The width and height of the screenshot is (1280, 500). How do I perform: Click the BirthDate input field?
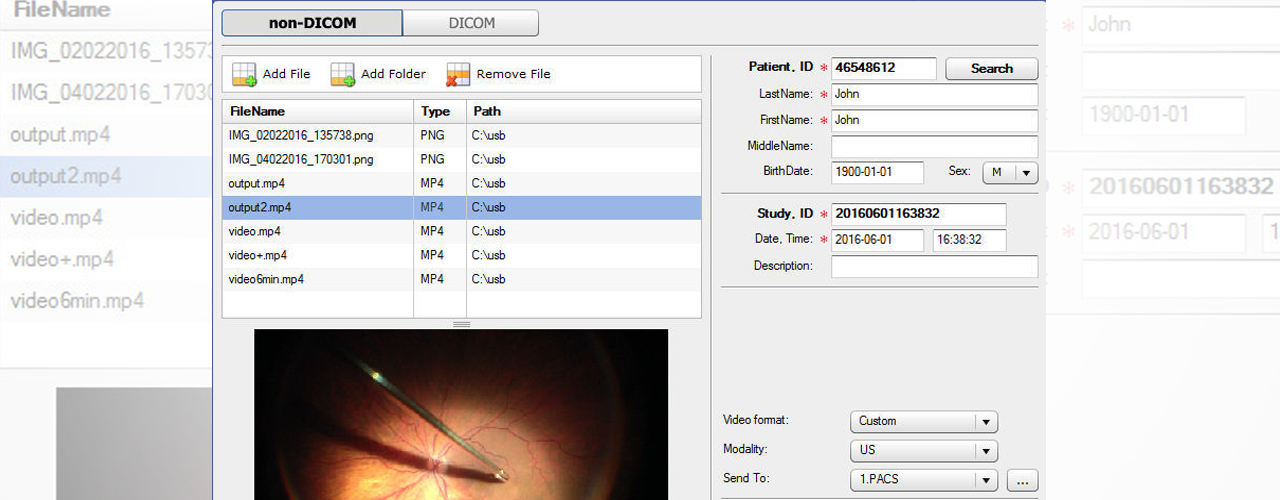tap(877, 172)
